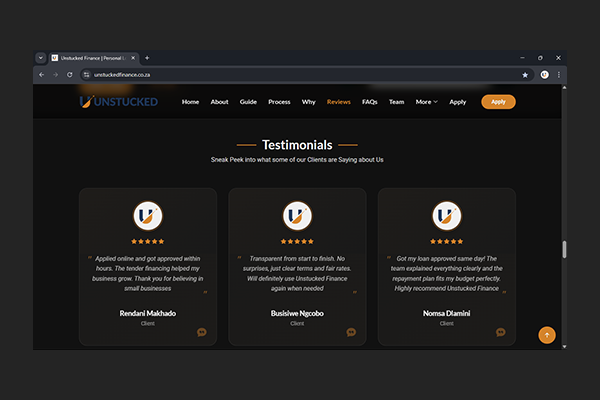Click the address bar URL unstuckedfinance.co.za
Screen dimensions: 600x400
[x=122, y=75]
